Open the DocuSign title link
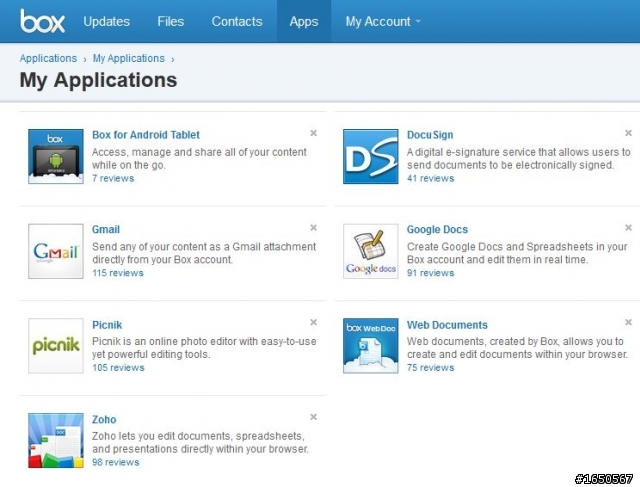Image resolution: width=640 pixels, height=487 pixels. tap(430, 135)
